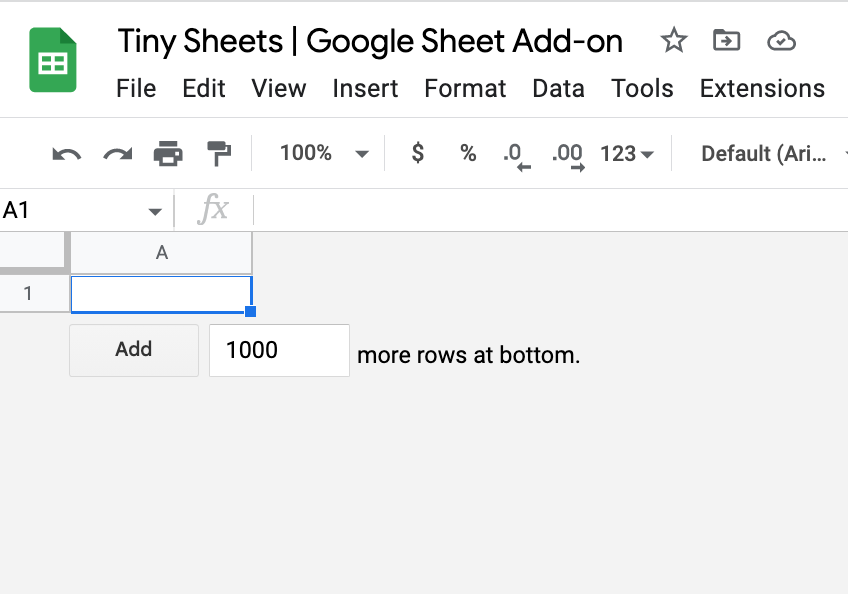
Task: Check the cloud save status
Action: [781, 41]
